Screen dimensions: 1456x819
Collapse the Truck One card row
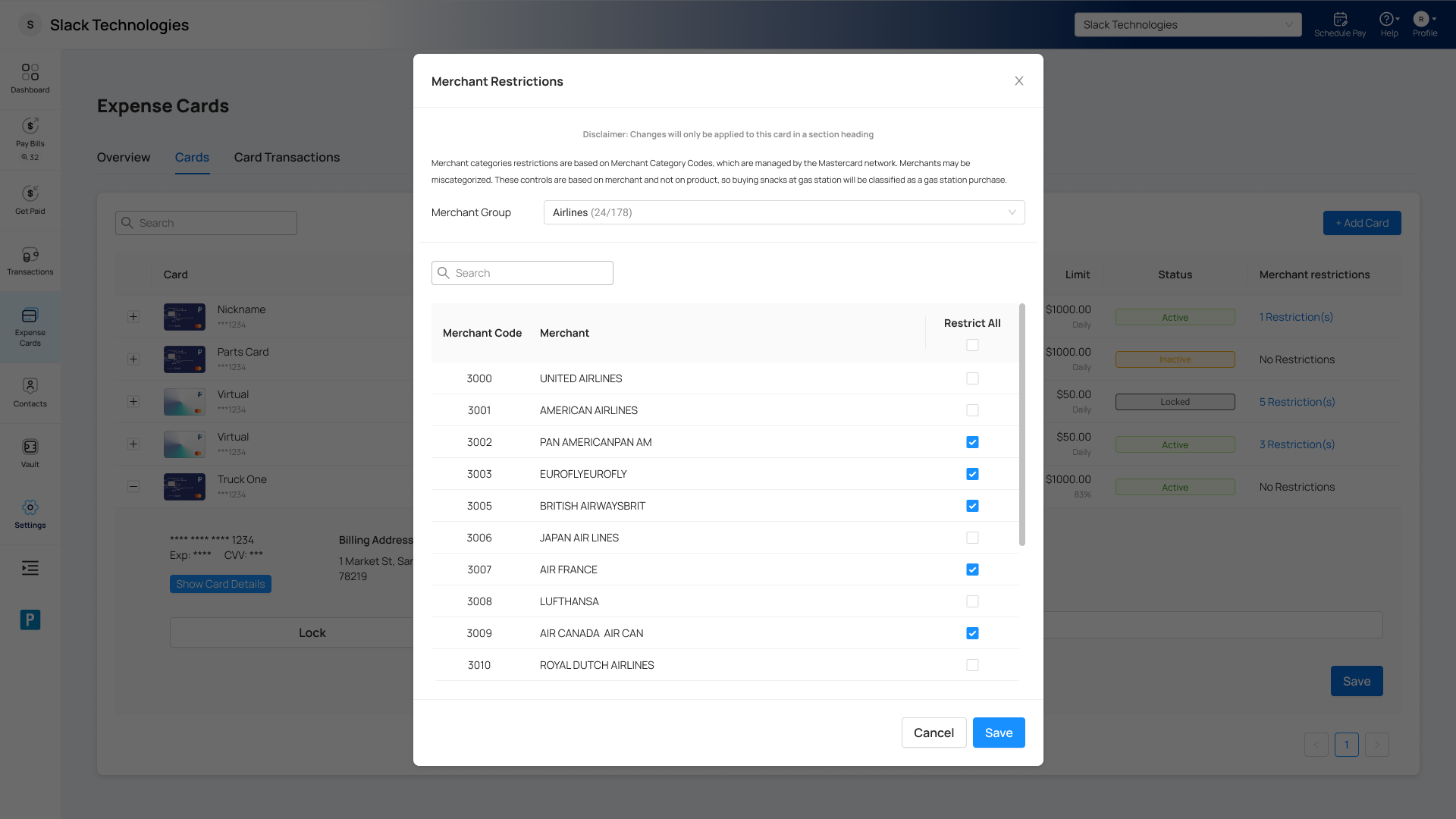(x=133, y=486)
